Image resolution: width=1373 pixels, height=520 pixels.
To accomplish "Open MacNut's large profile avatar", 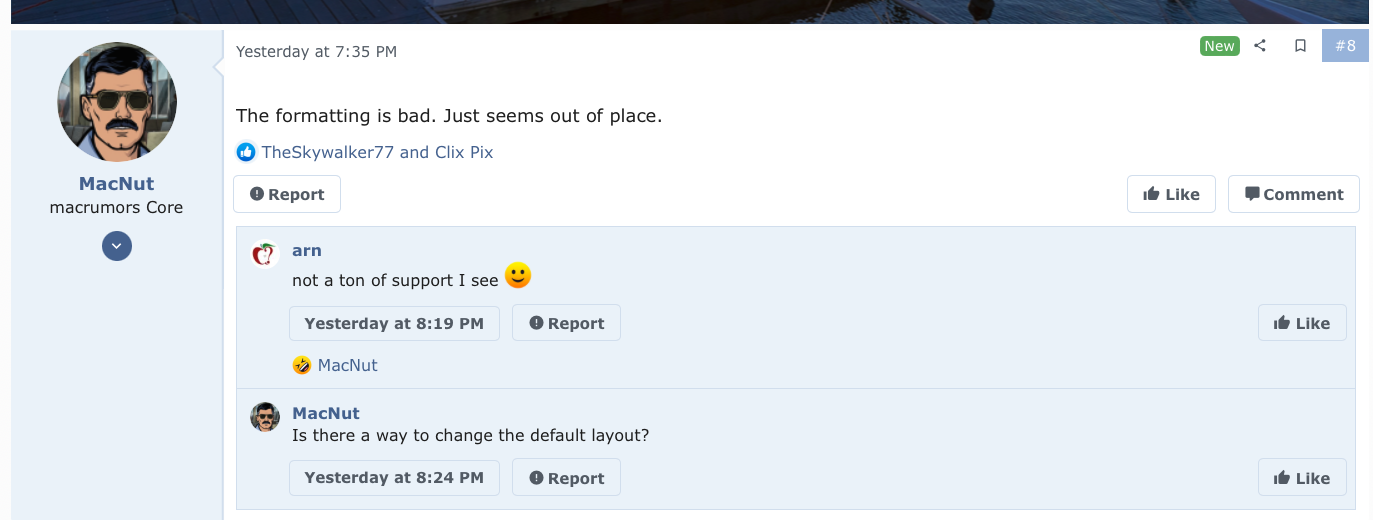I will [x=117, y=102].
